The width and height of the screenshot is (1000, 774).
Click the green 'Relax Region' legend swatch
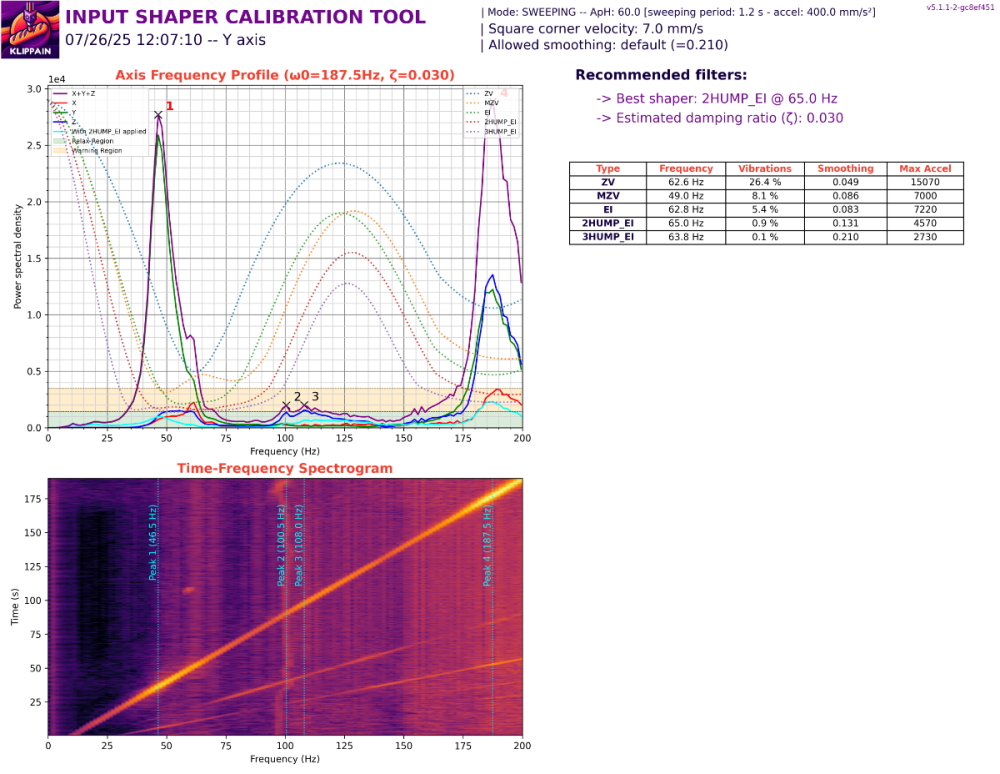60,141
